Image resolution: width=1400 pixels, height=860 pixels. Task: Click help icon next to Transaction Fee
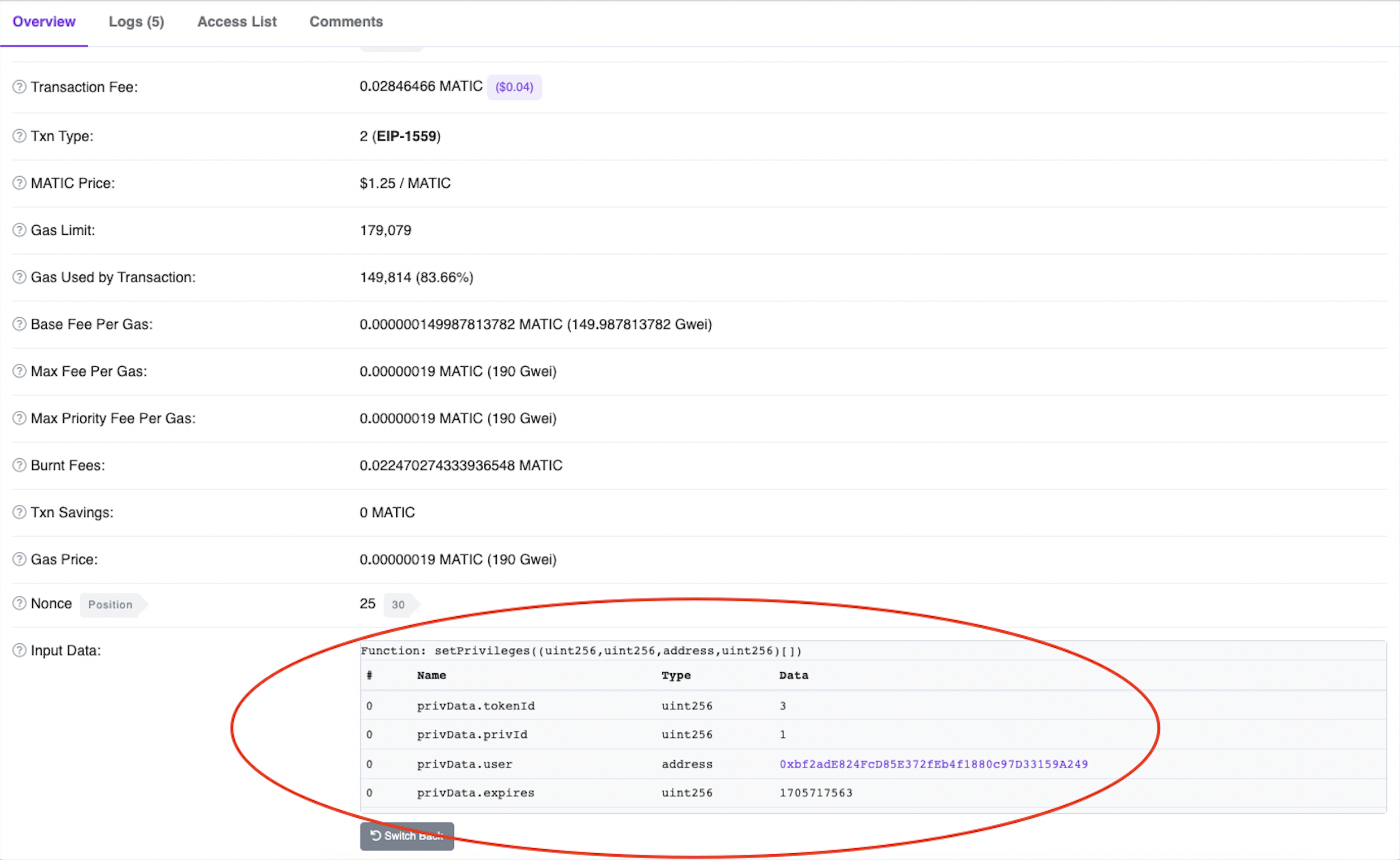point(19,86)
